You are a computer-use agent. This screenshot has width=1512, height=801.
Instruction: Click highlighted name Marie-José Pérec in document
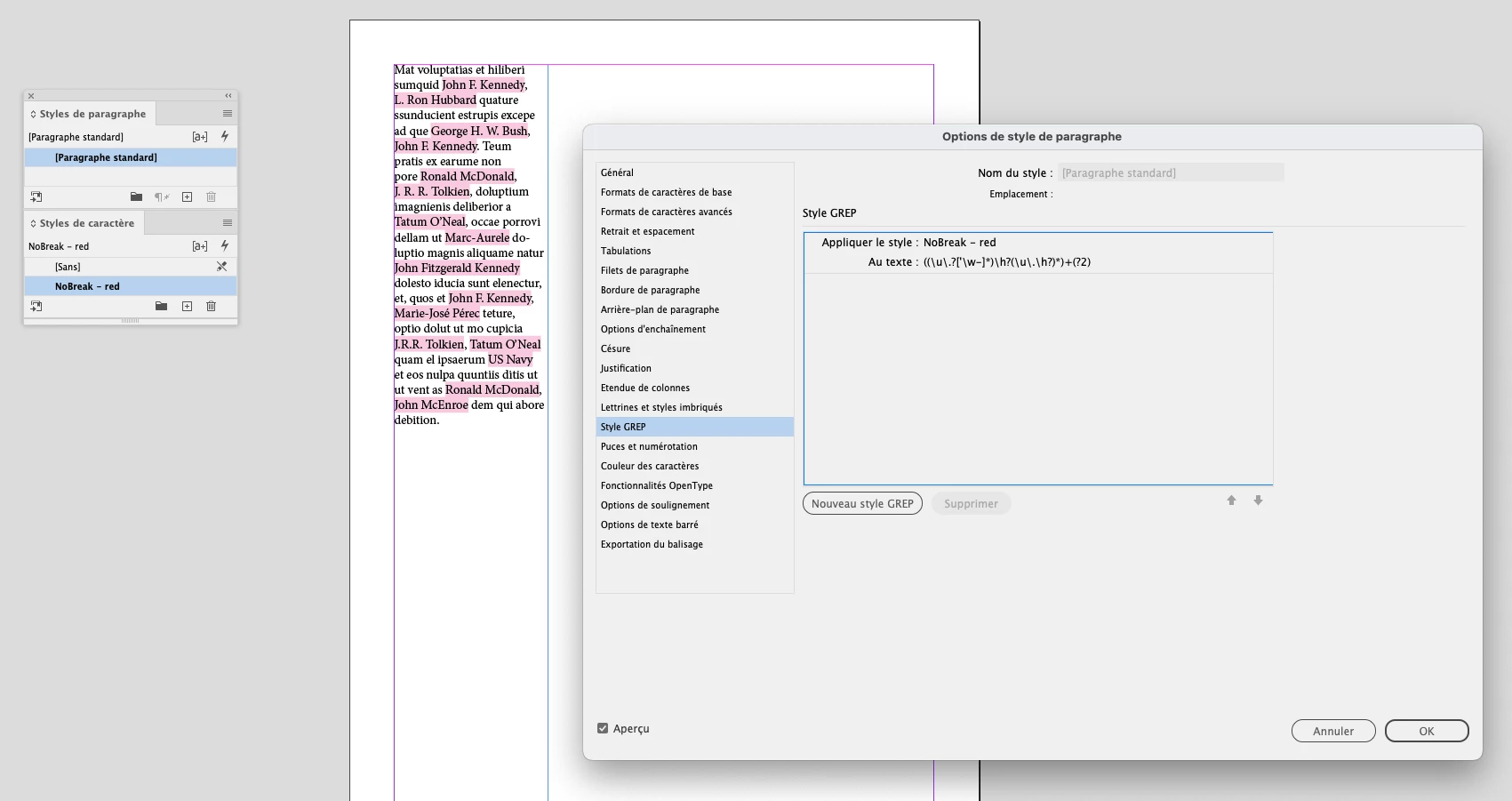click(436, 314)
